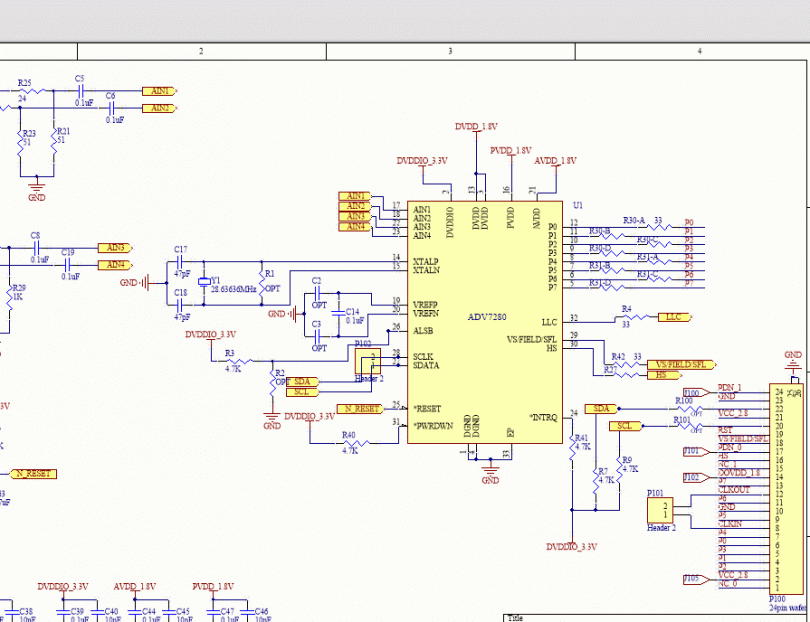The height and width of the screenshot is (622, 810).
Task: Select resistor R23 label
Action: 29,133
